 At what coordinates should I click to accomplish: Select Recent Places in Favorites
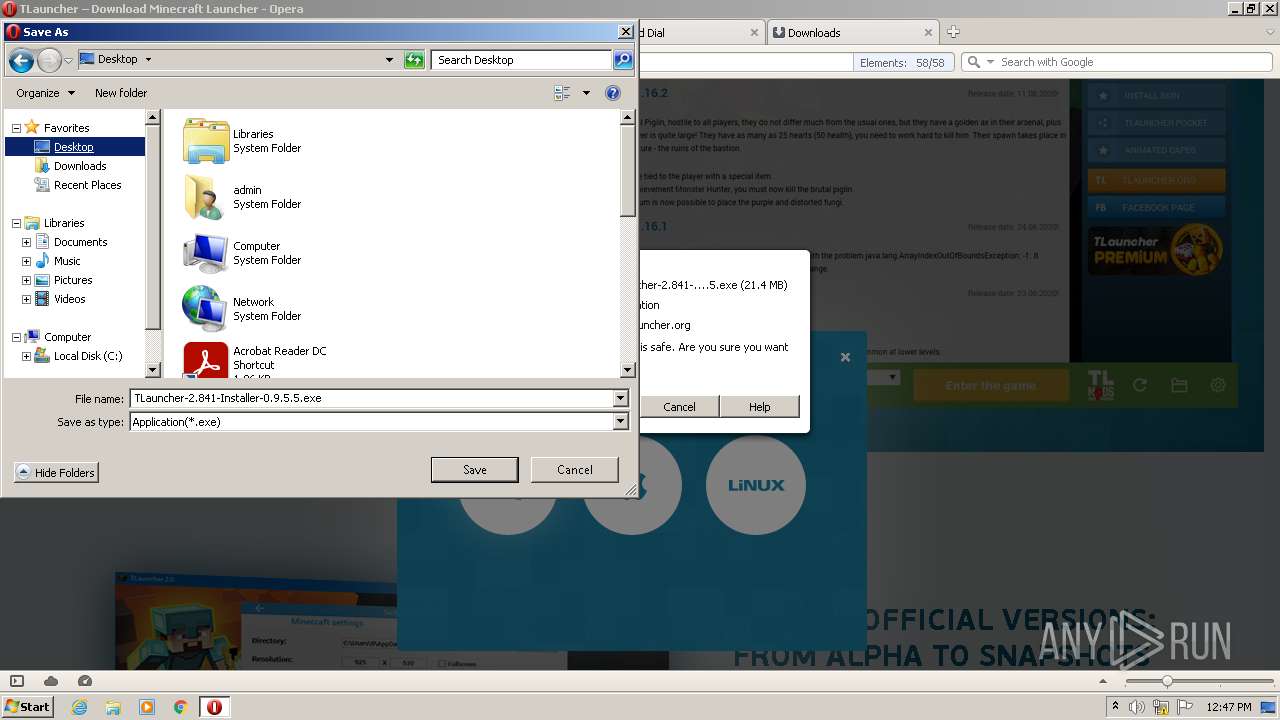coord(88,185)
